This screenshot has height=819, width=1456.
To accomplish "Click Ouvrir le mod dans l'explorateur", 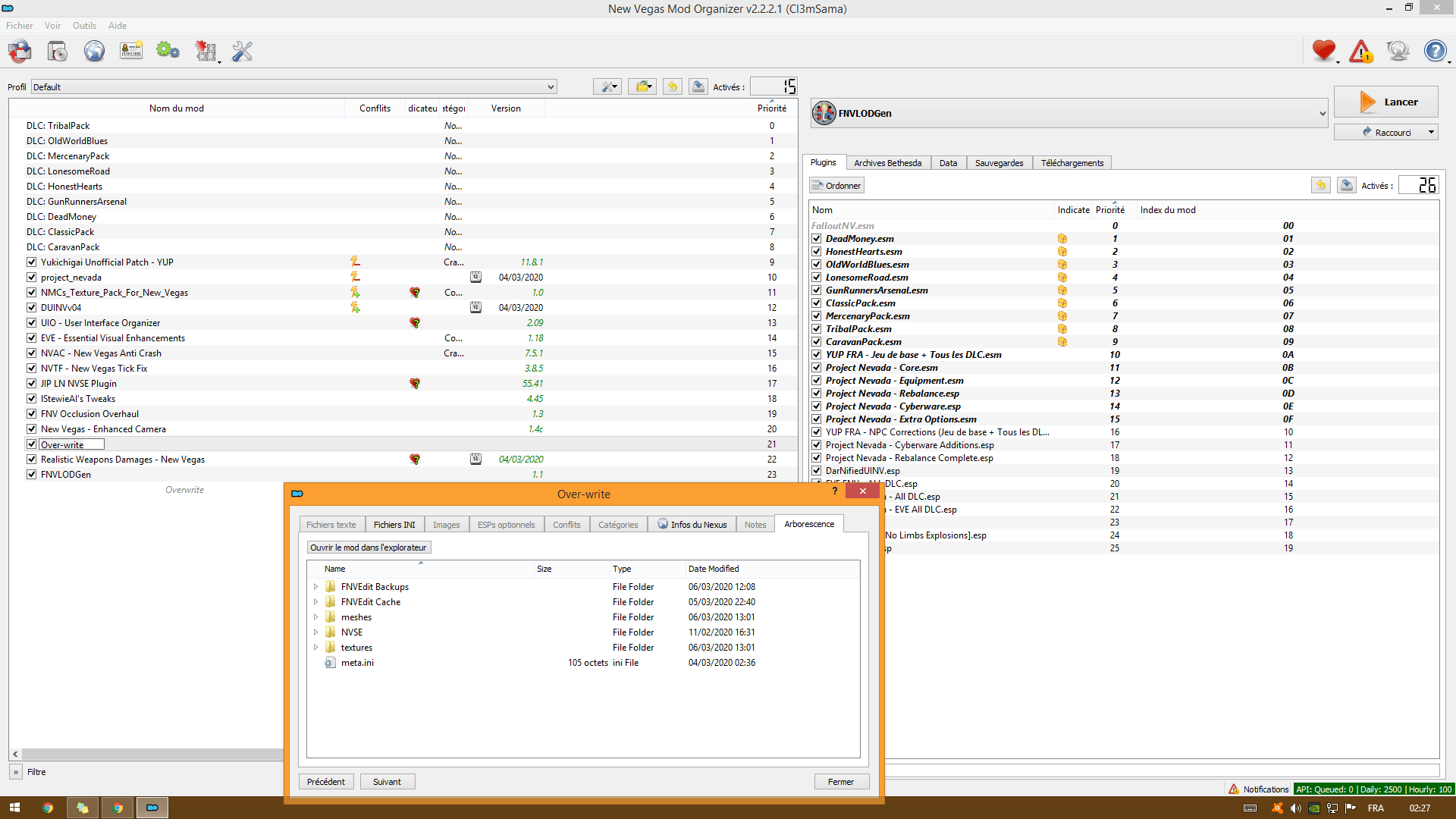I will pyautogui.click(x=369, y=547).
